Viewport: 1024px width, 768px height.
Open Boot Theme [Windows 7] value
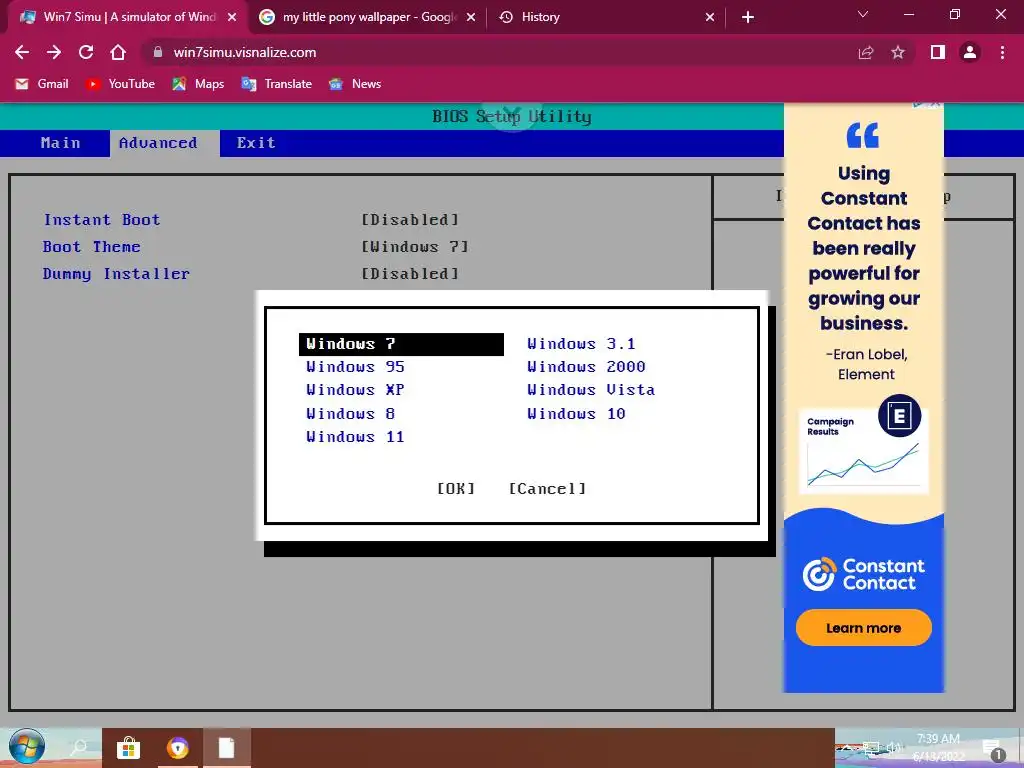[x=415, y=247]
